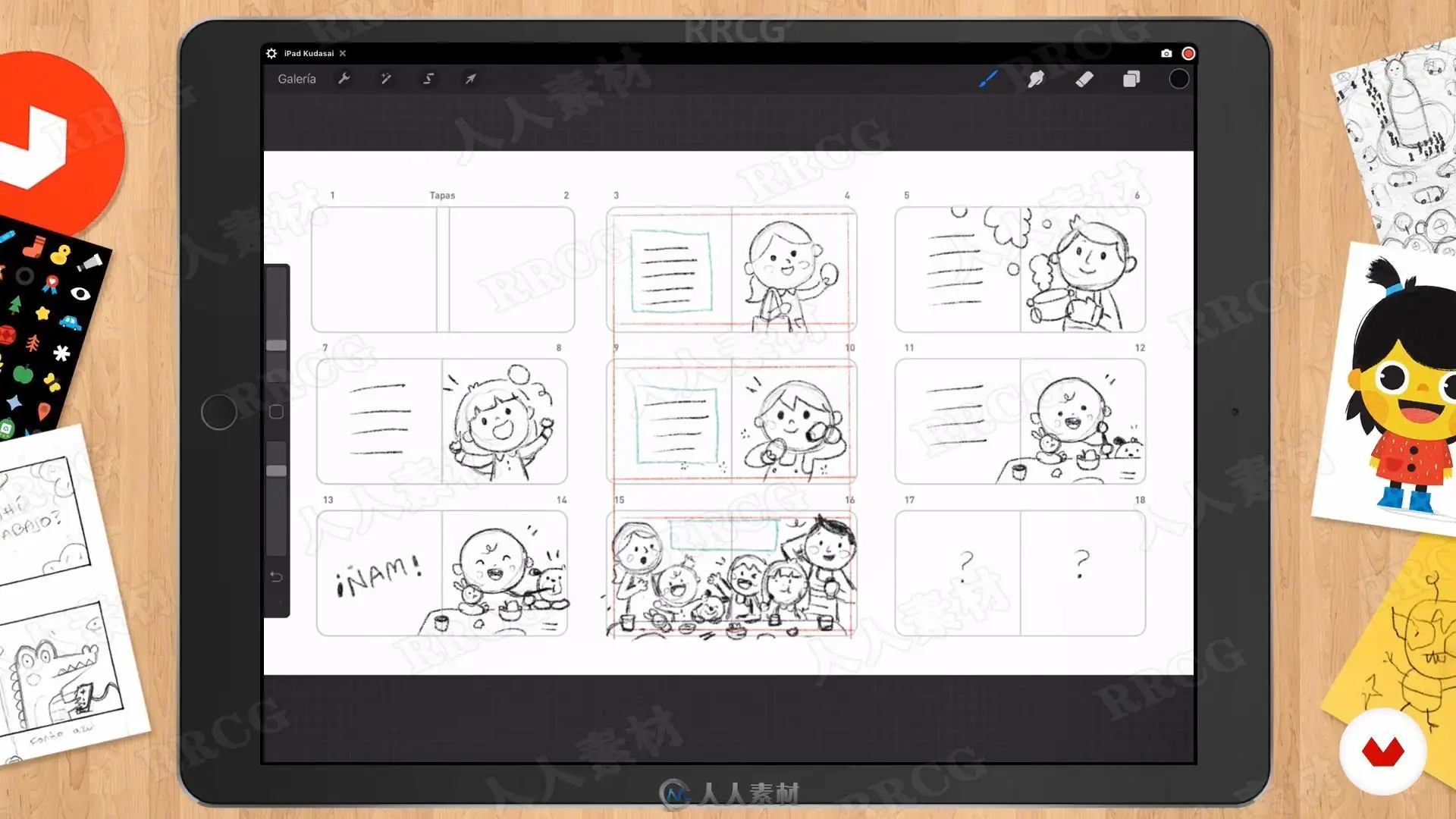
Task: Toggle the red screen record button
Action: pos(1188,53)
